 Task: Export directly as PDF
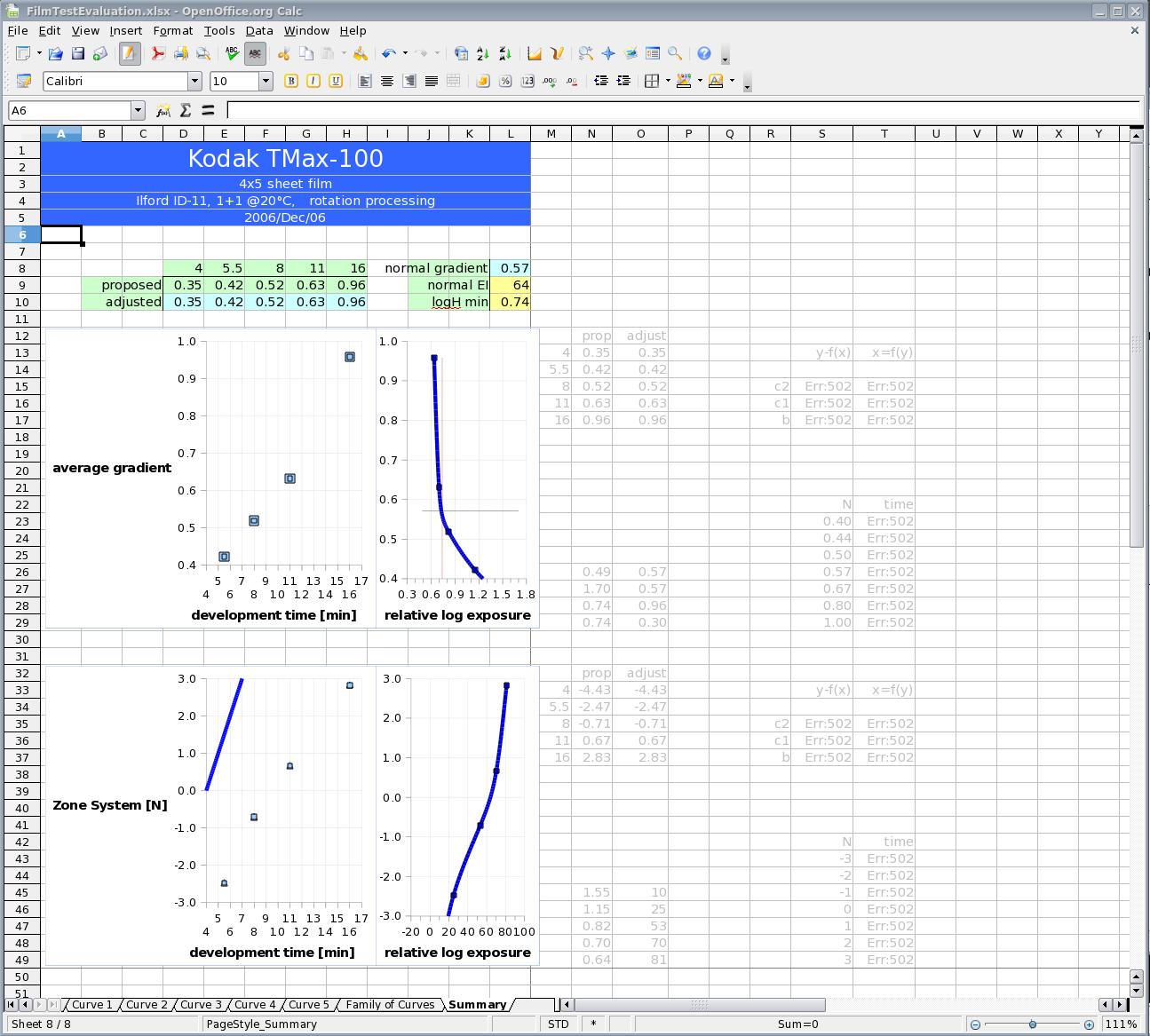(158, 54)
